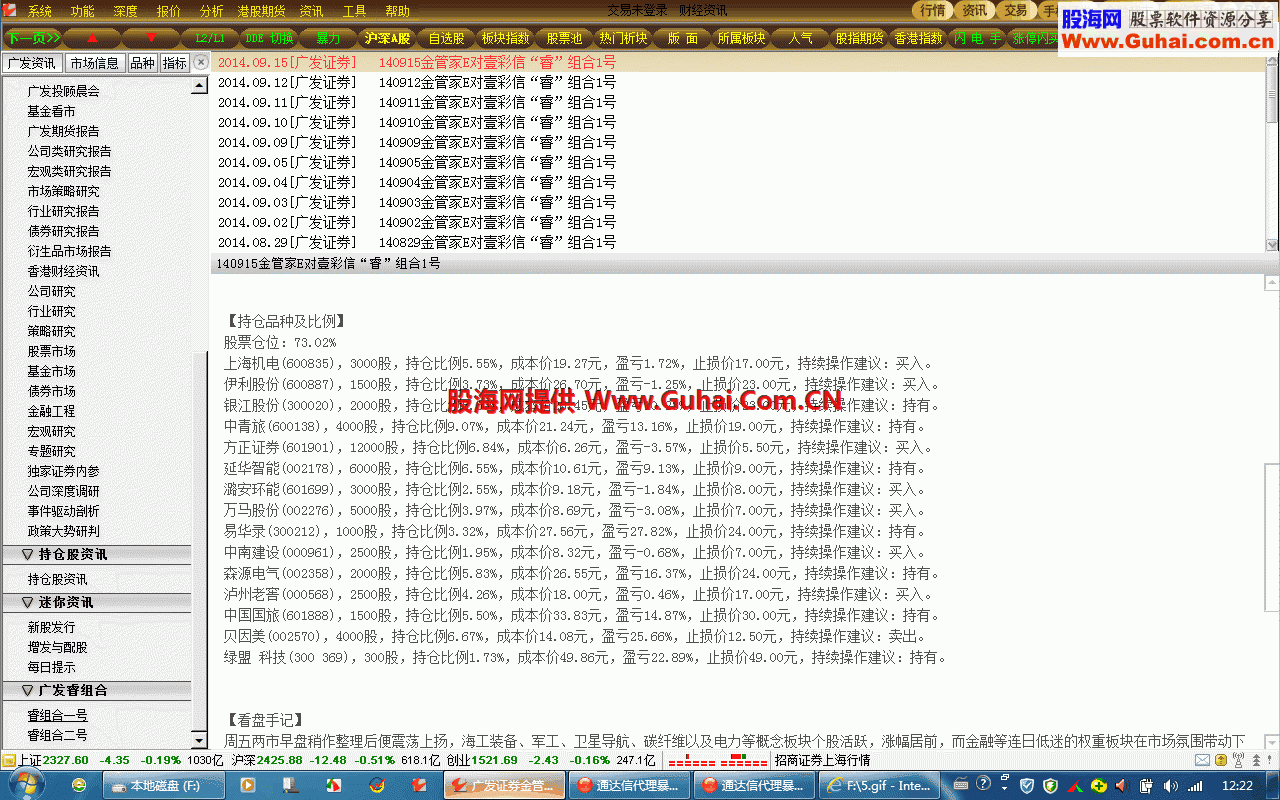Click the L2/L1 toolbar button
Viewport: 1280px width, 800px height.
[210, 38]
